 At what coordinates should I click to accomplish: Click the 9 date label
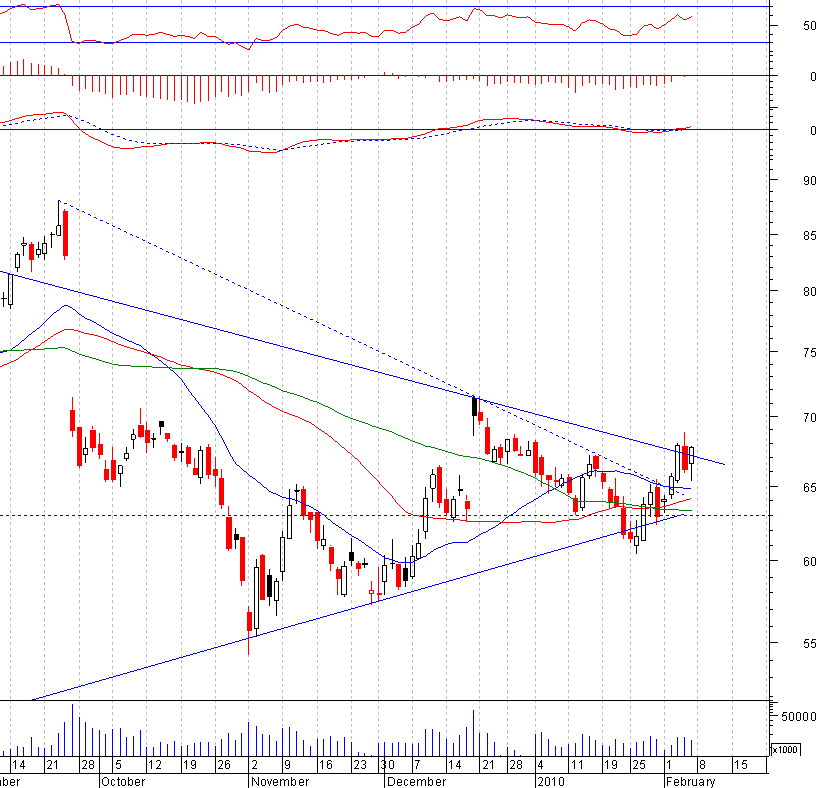coord(287,765)
